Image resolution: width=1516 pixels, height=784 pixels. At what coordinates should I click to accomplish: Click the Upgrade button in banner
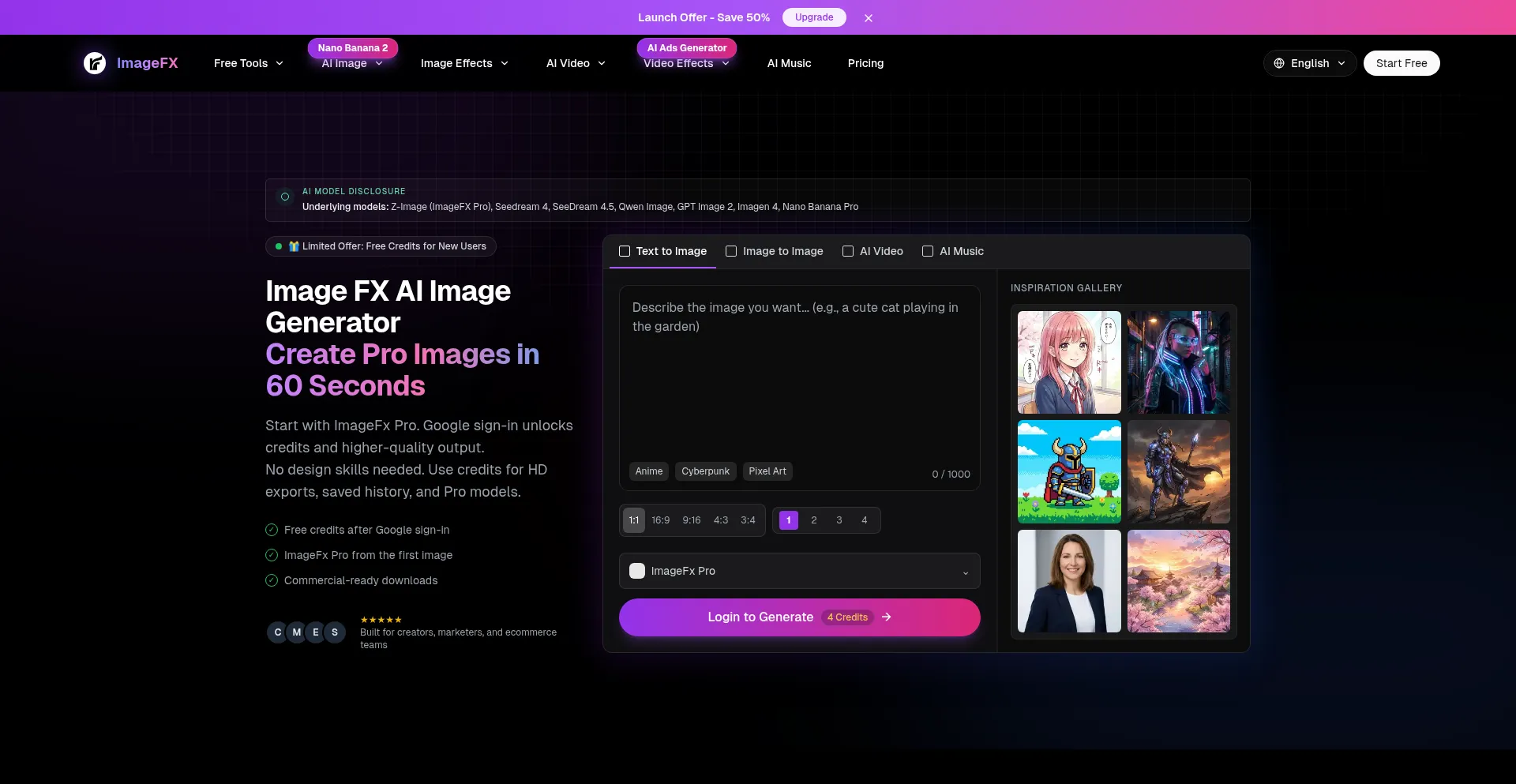814,17
